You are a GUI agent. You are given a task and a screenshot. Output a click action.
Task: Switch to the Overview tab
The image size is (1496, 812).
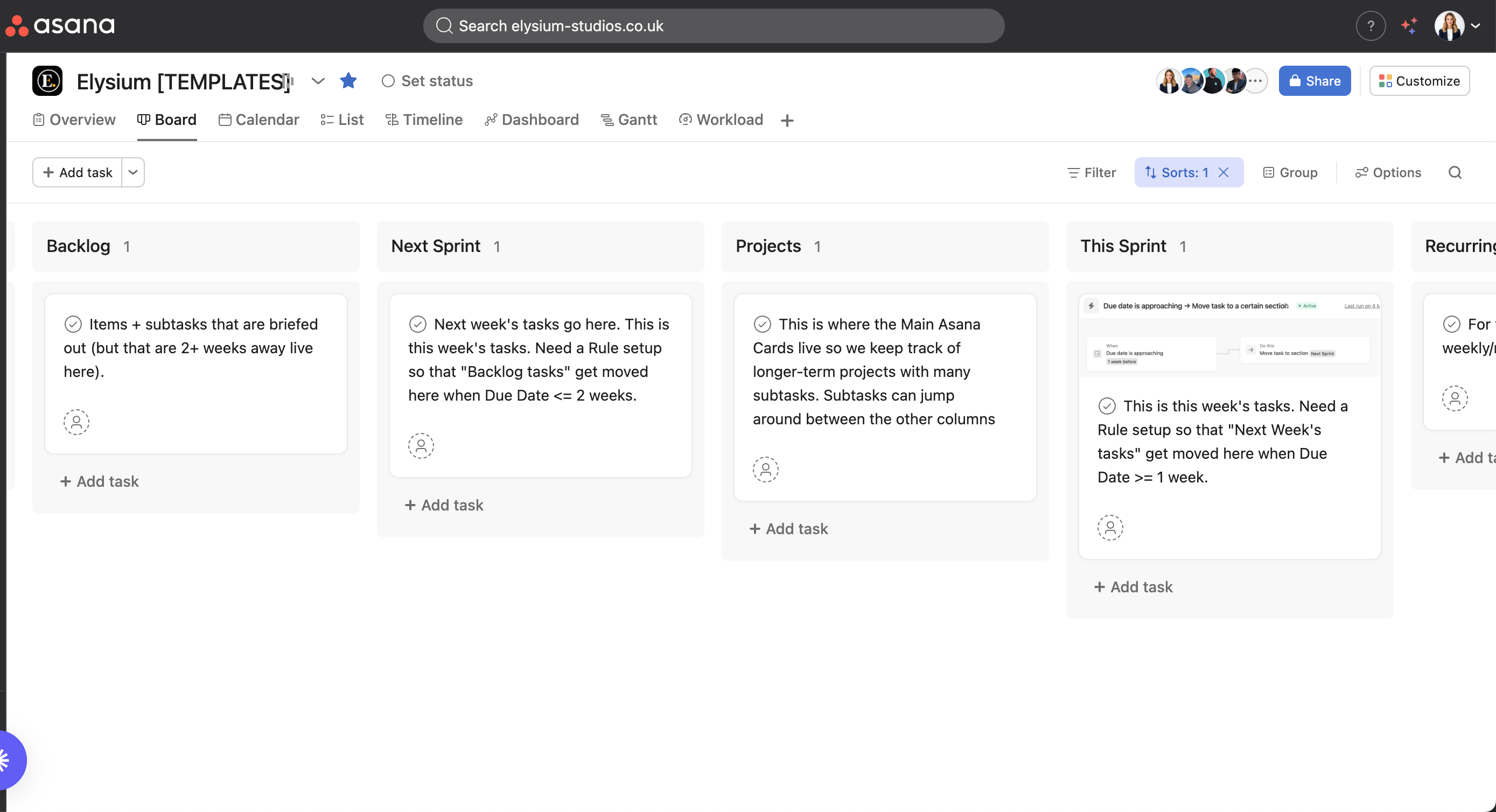point(74,120)
